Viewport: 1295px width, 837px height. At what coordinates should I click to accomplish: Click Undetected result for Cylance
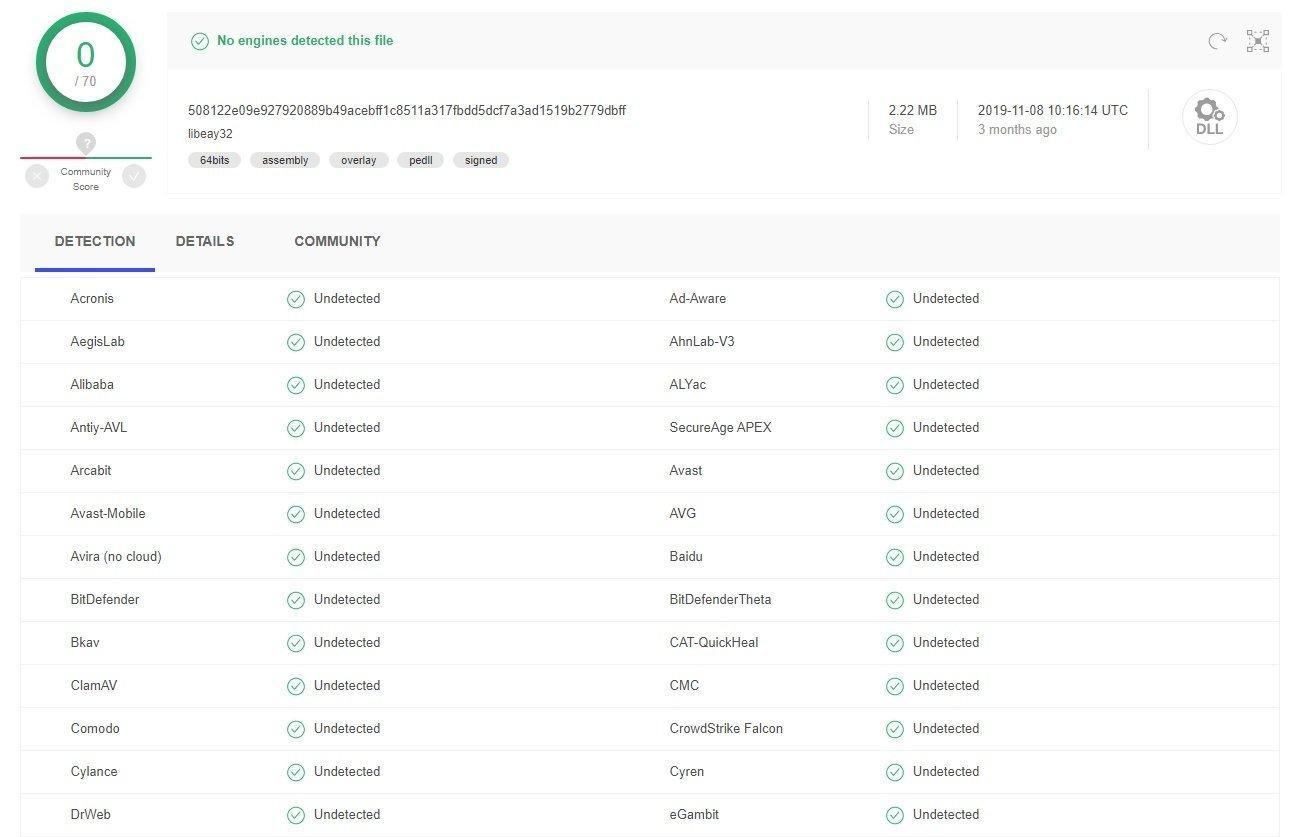347,771
